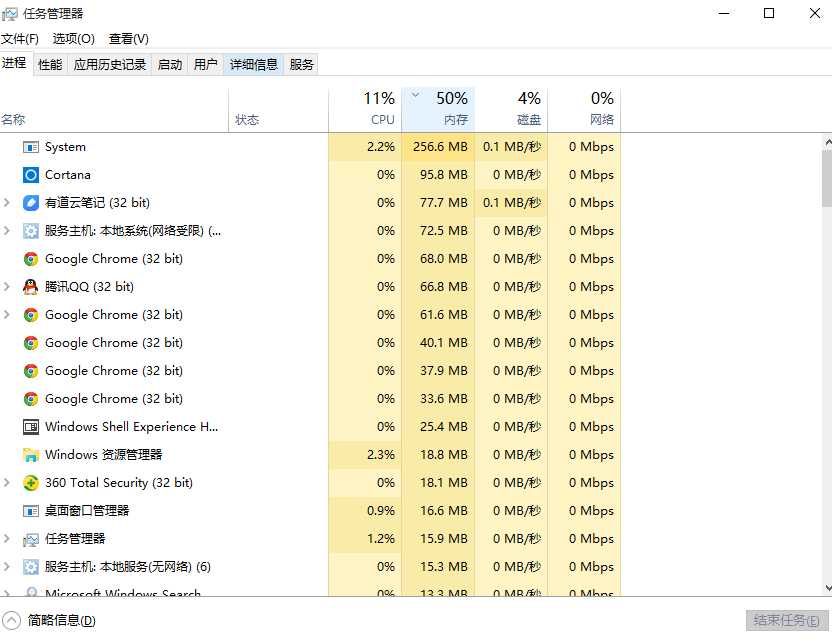This screenshot has width=832, height=643.
Task: Select the Windows 资源管理器 row name
Action: (x=103, y=455)
